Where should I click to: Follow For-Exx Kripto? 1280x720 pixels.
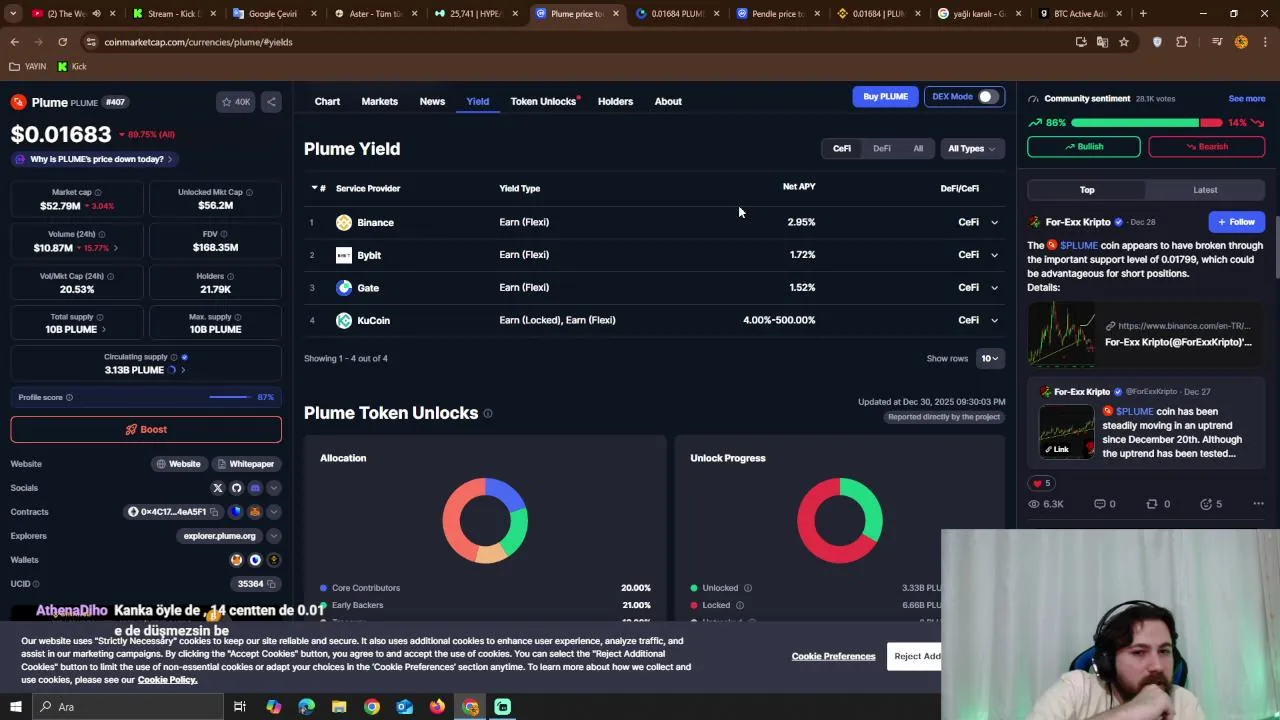[1236, 222]
